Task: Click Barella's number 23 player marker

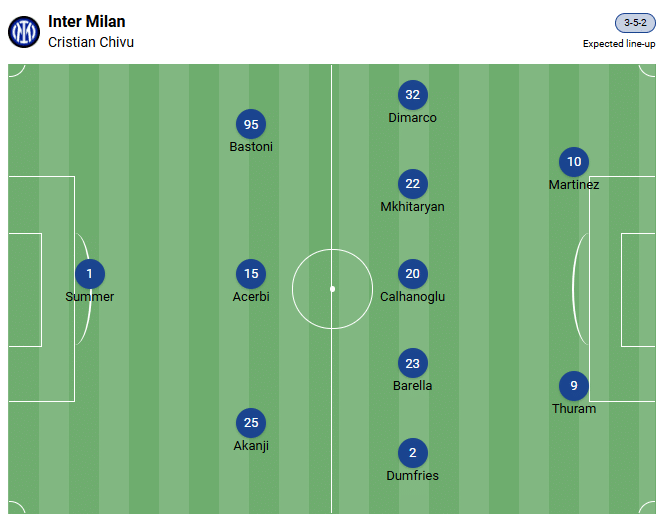Action: 412,363
